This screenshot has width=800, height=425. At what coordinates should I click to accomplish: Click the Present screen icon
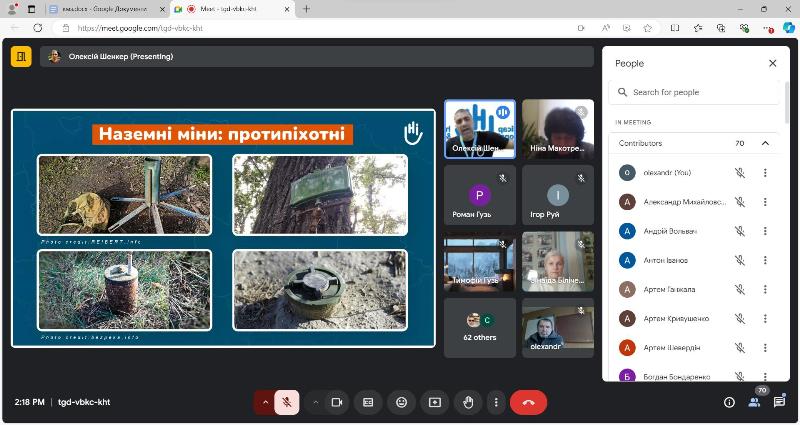coord(434,402)
